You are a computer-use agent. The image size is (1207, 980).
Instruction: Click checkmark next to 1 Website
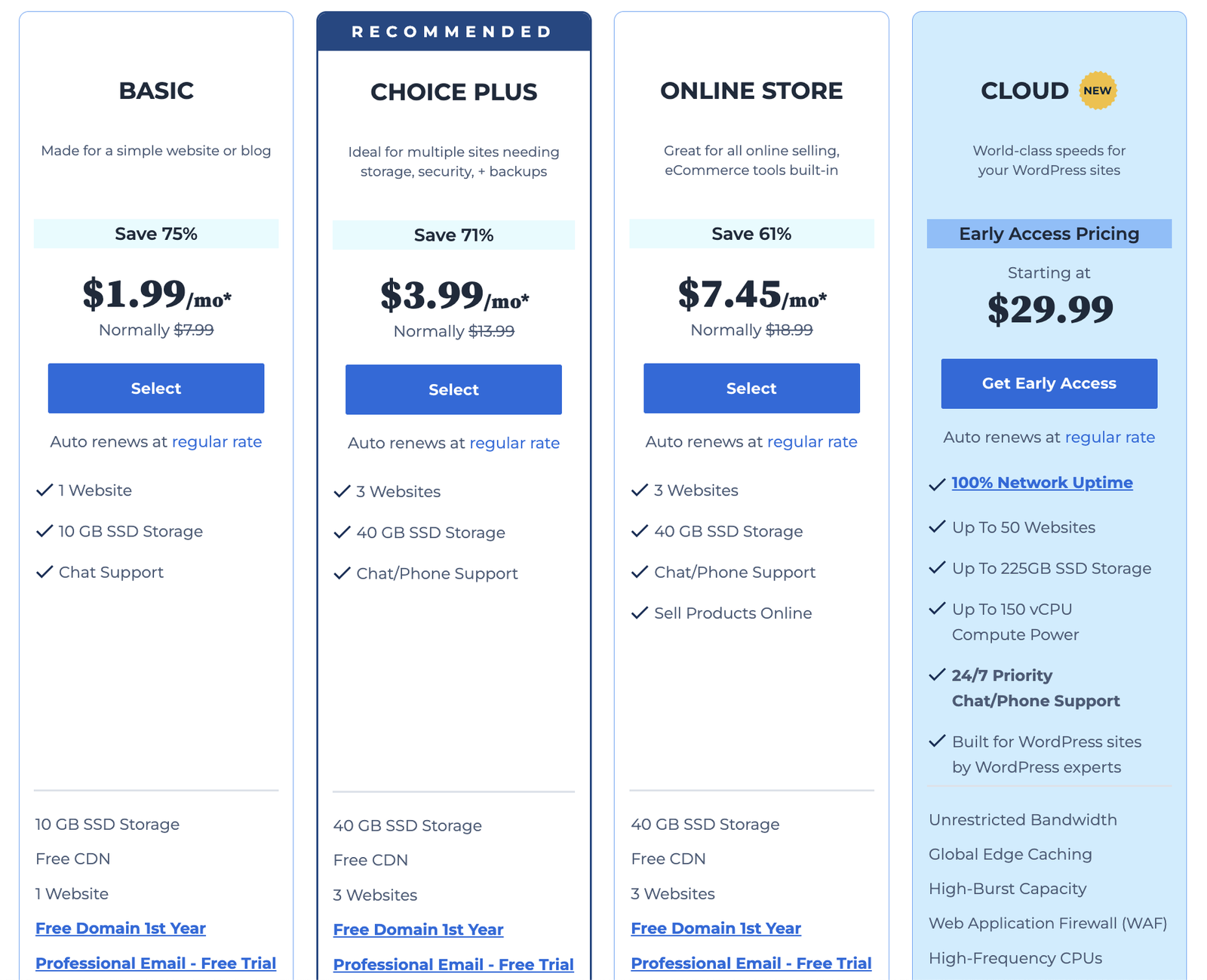click(x=45, y=490)
